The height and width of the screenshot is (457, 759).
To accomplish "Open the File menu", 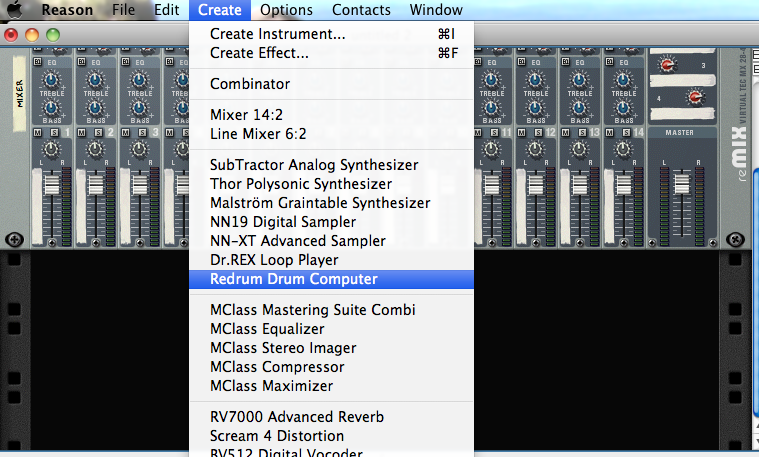I will (123, 10).
